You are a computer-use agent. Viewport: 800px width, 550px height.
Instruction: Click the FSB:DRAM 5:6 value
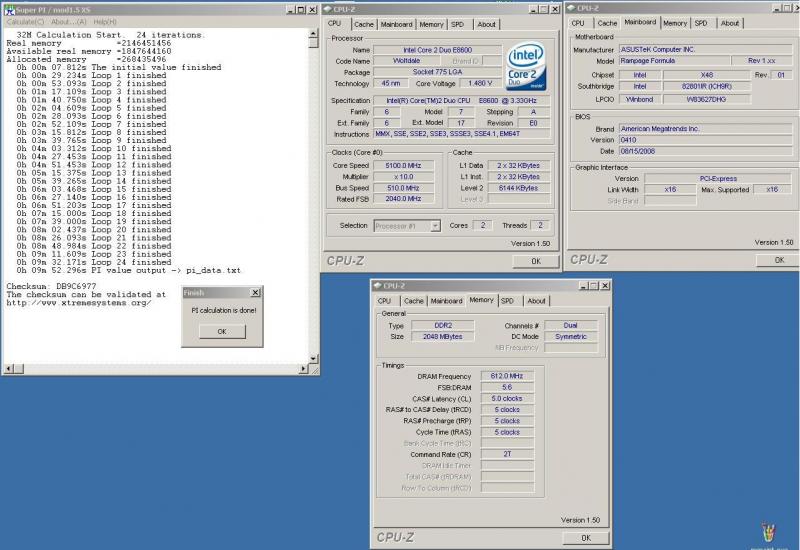pos(507,387)
